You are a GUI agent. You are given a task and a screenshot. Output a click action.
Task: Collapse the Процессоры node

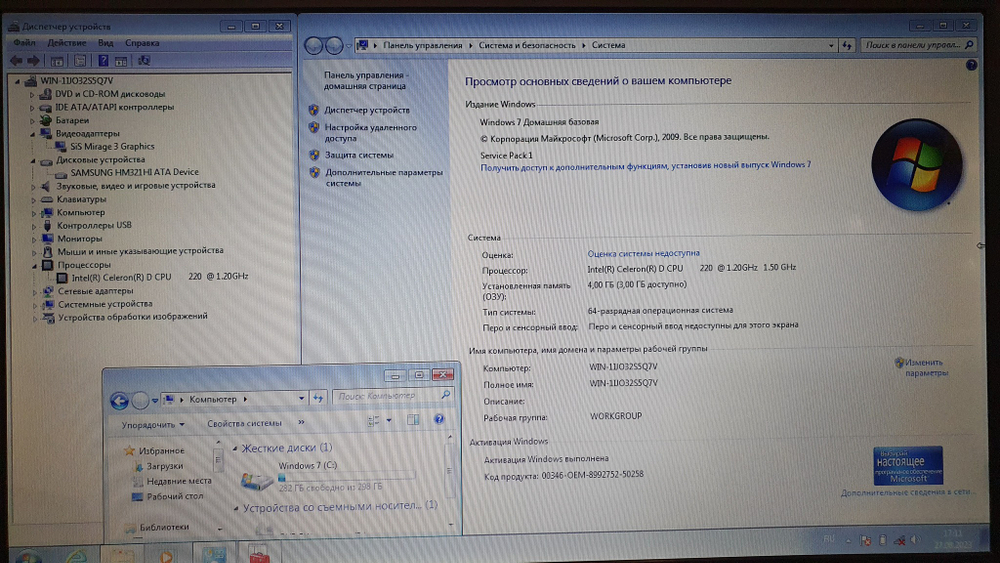pos(34,265)
